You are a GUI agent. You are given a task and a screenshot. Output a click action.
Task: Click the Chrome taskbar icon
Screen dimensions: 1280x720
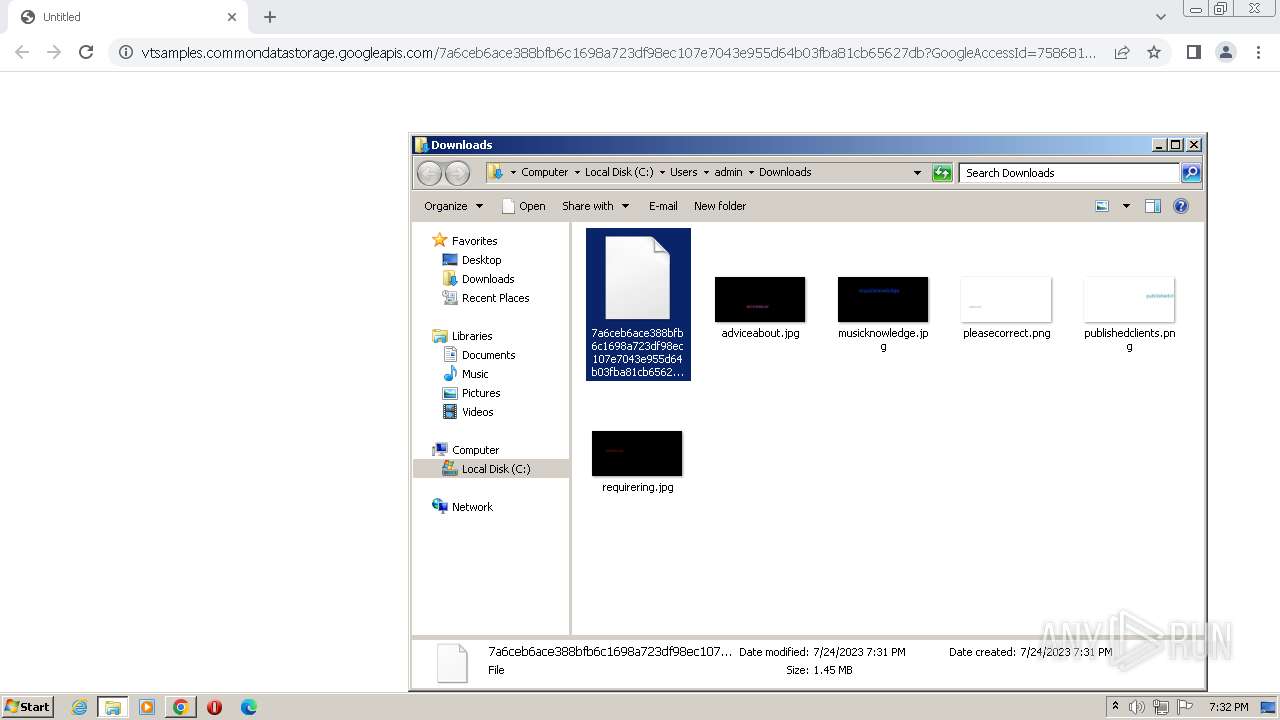coord(181,707)
